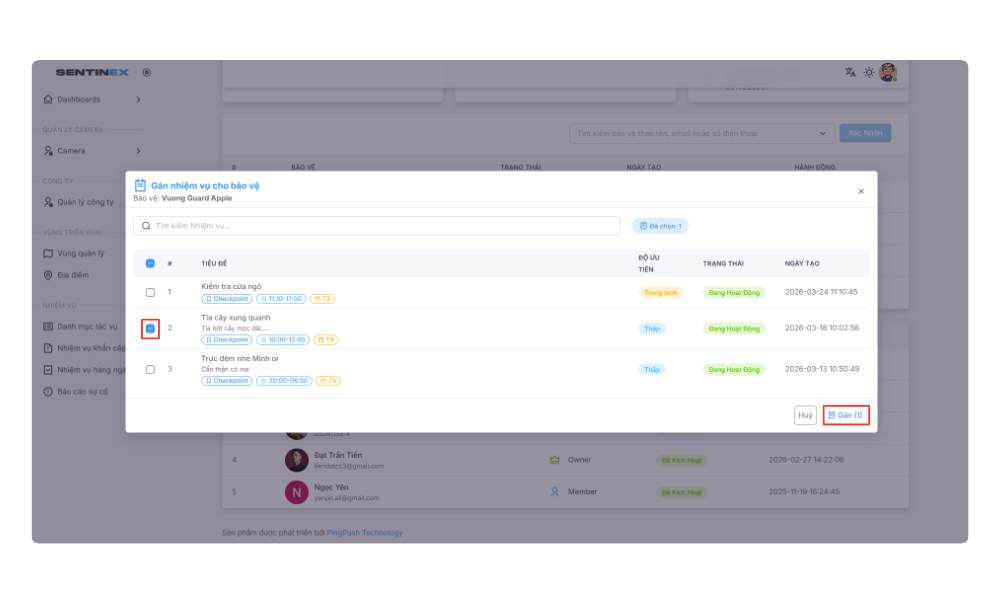Click the Huỷ cancel button

(805, 415)
